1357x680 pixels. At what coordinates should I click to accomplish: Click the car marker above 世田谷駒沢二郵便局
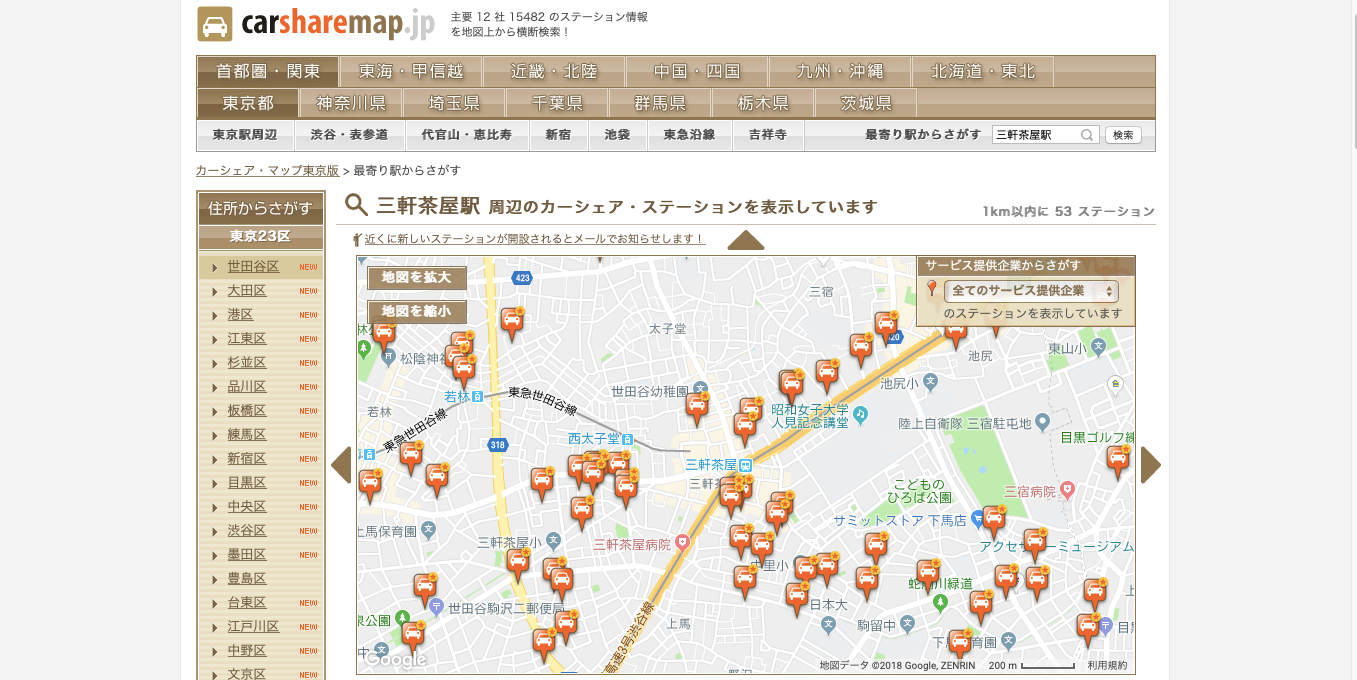[425, 590]
